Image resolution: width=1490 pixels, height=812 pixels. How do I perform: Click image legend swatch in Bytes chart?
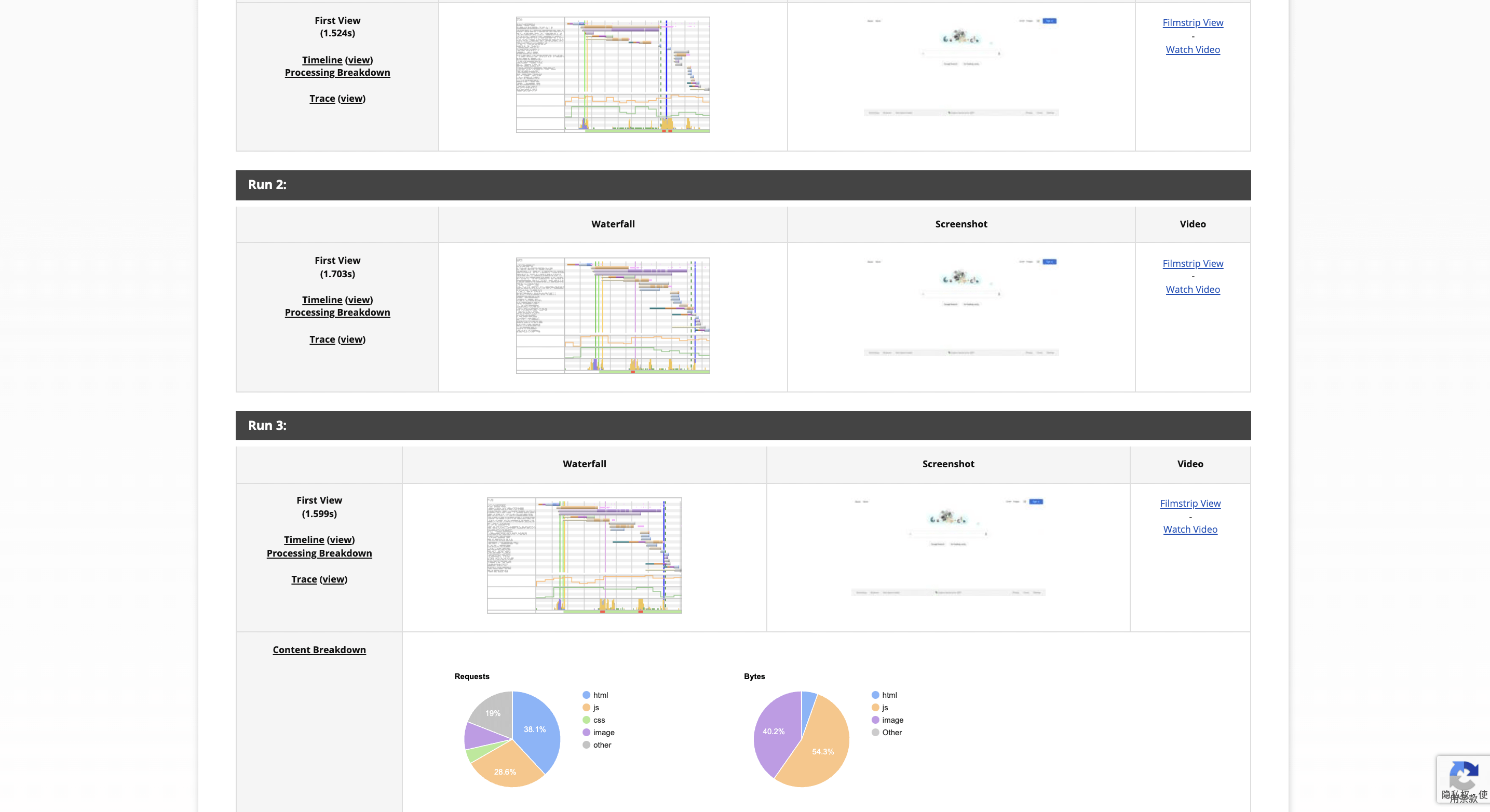pos(875,720)
